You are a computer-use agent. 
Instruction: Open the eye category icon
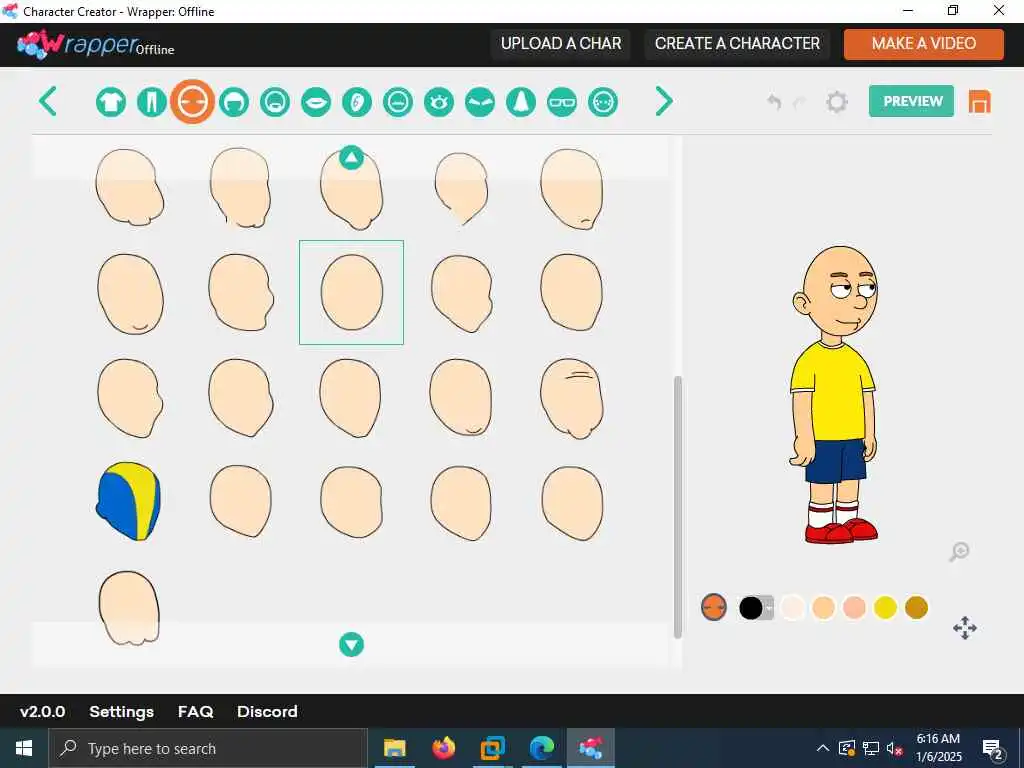point(439,102)
